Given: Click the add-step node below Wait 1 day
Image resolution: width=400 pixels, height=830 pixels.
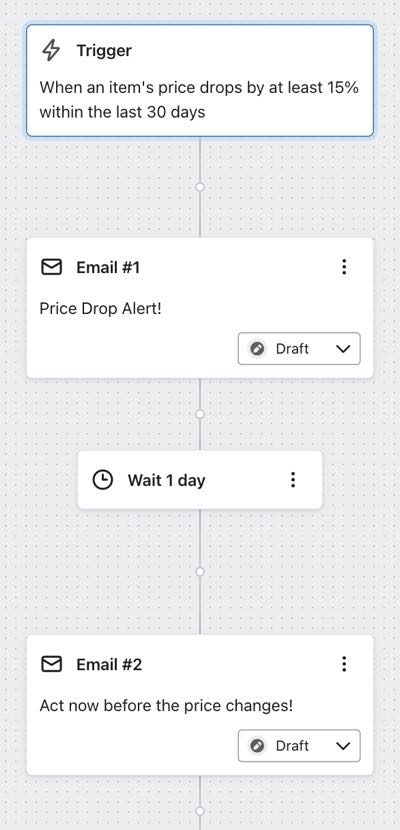Looking at the screenshot, I should point(200,572).
